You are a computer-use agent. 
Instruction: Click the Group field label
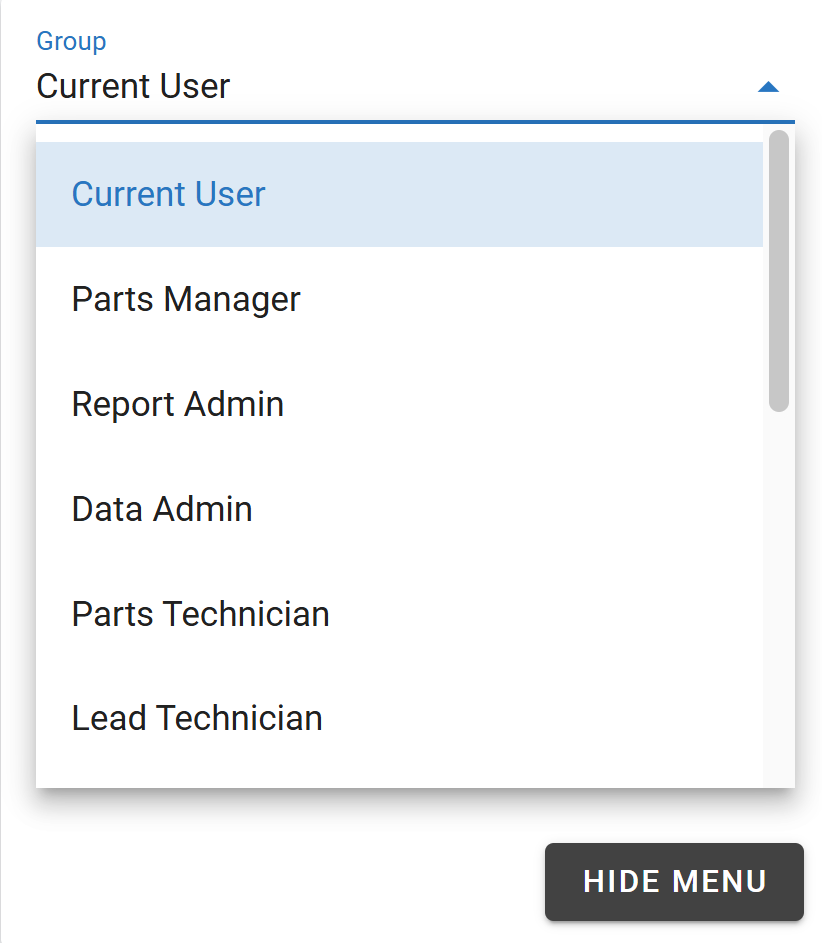tap(71, 41)
